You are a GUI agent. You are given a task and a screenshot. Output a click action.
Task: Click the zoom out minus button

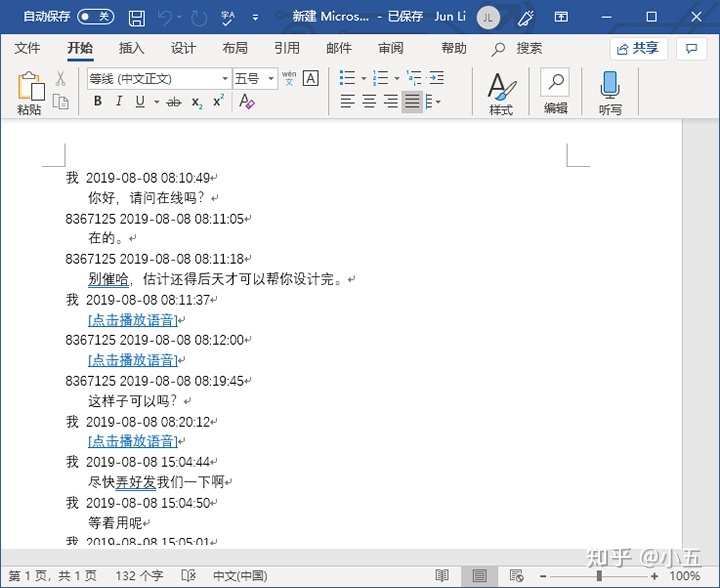coord(543,576)
